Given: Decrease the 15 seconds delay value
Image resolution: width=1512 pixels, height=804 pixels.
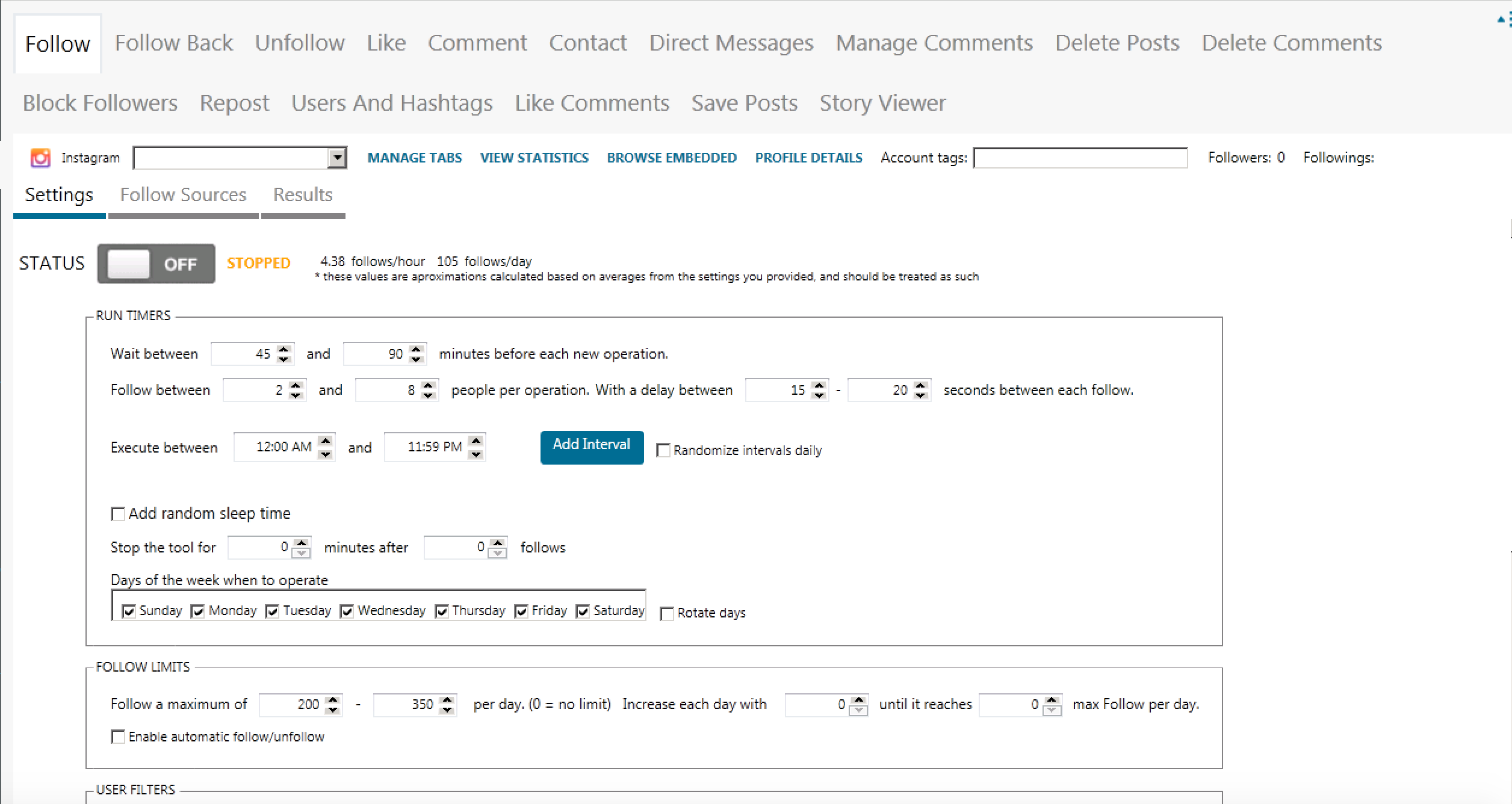Looking at the screenshot, I should point(819,395).
